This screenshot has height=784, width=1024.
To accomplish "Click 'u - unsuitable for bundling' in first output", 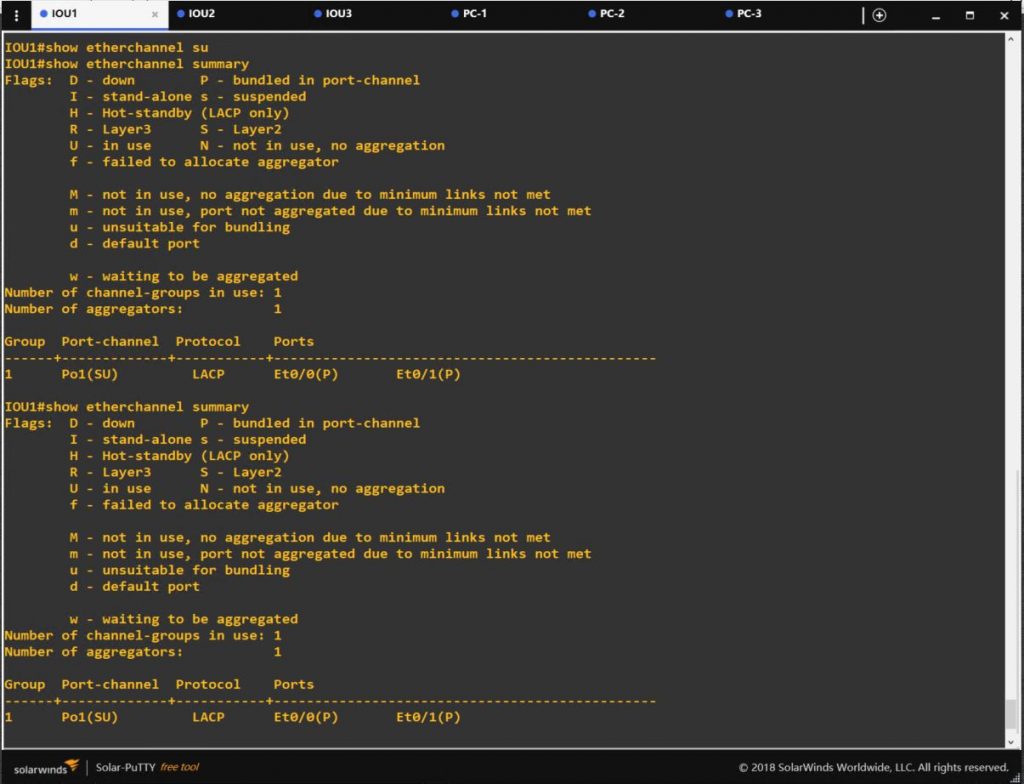I will point(180,227).
